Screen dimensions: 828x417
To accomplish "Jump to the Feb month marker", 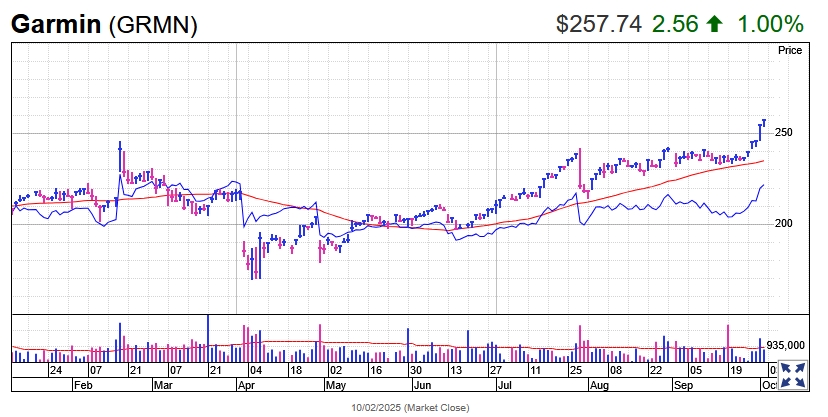I will tap(82, 383).
